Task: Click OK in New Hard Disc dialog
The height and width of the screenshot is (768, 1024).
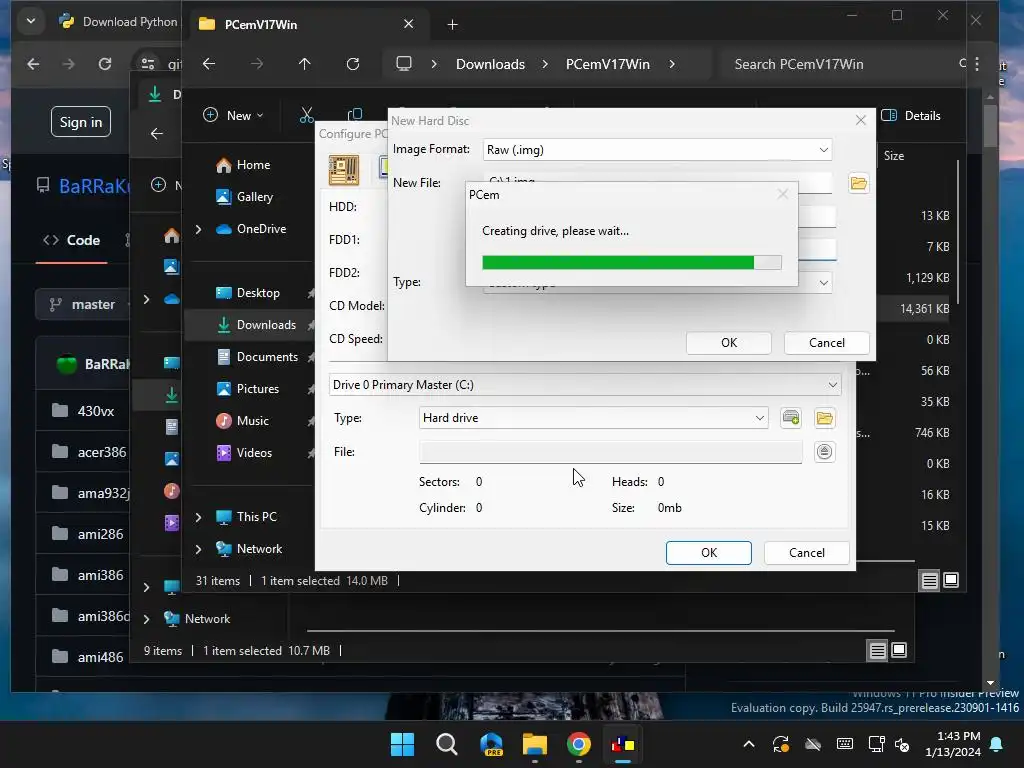Action: tap(729, 343)
